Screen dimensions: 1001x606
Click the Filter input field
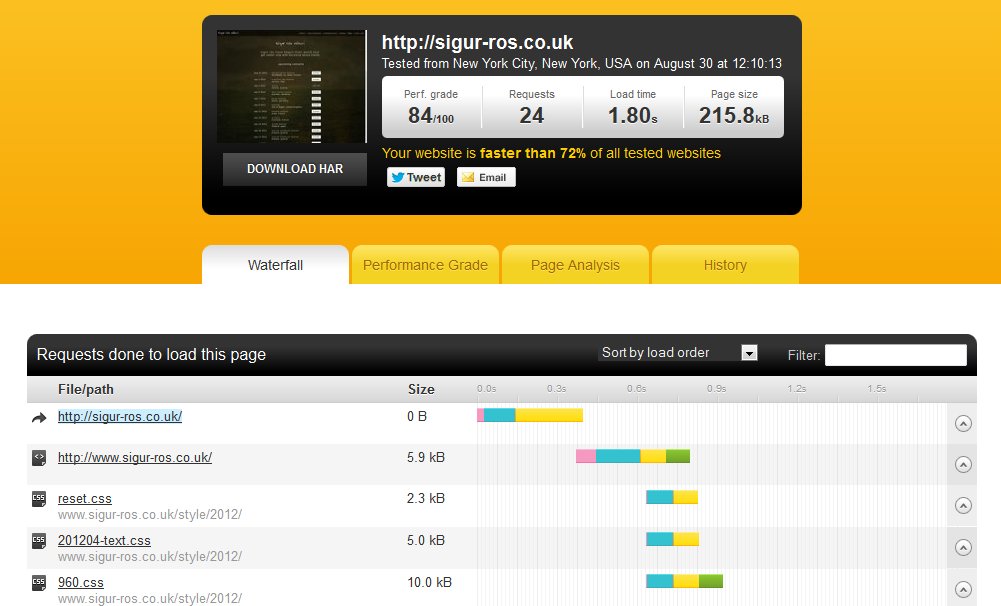click(x=896, y=355)
